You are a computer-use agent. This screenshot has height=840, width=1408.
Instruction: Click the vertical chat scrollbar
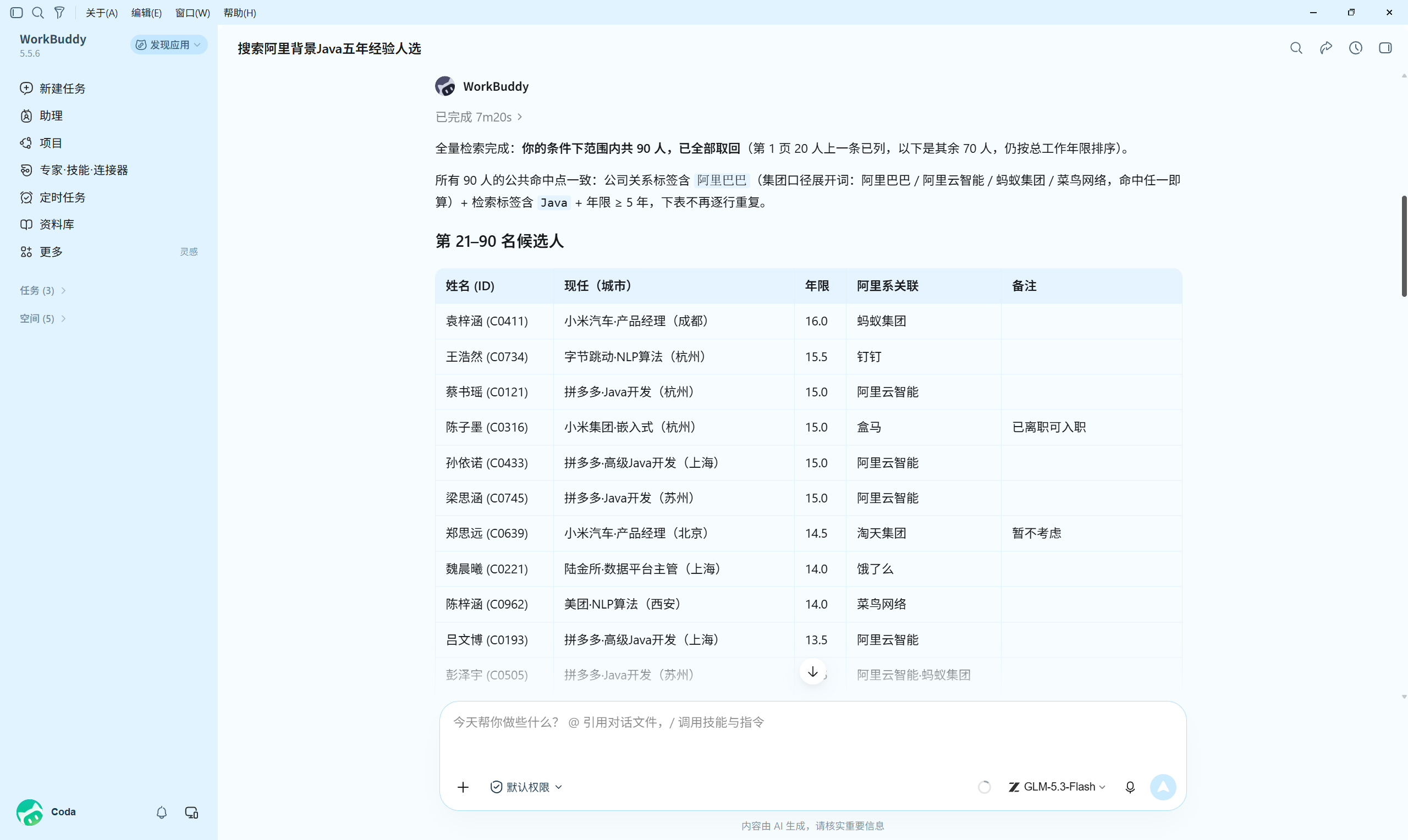point(1404,246)
